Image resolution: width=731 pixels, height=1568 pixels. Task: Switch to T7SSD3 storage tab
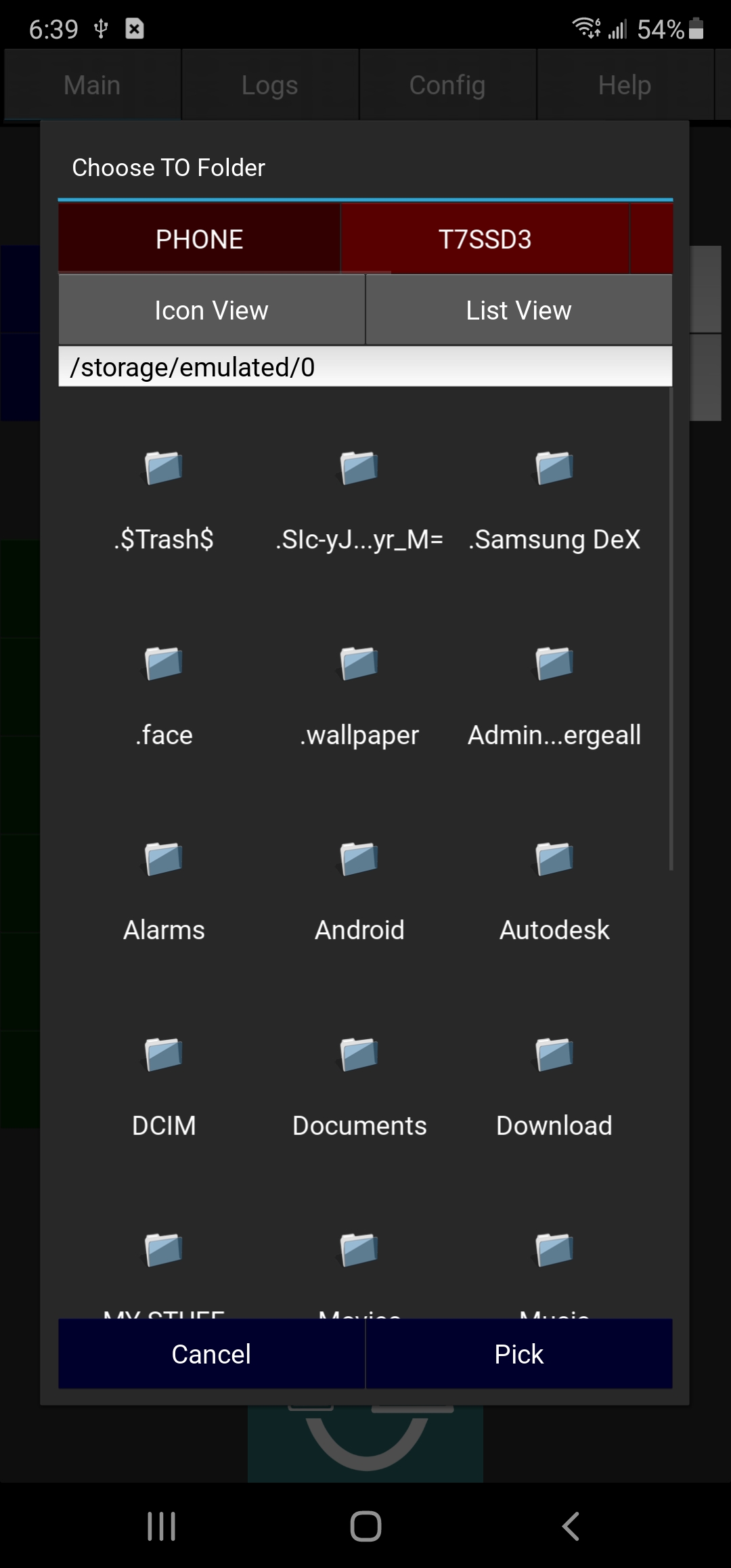click(x=485, y=239)
